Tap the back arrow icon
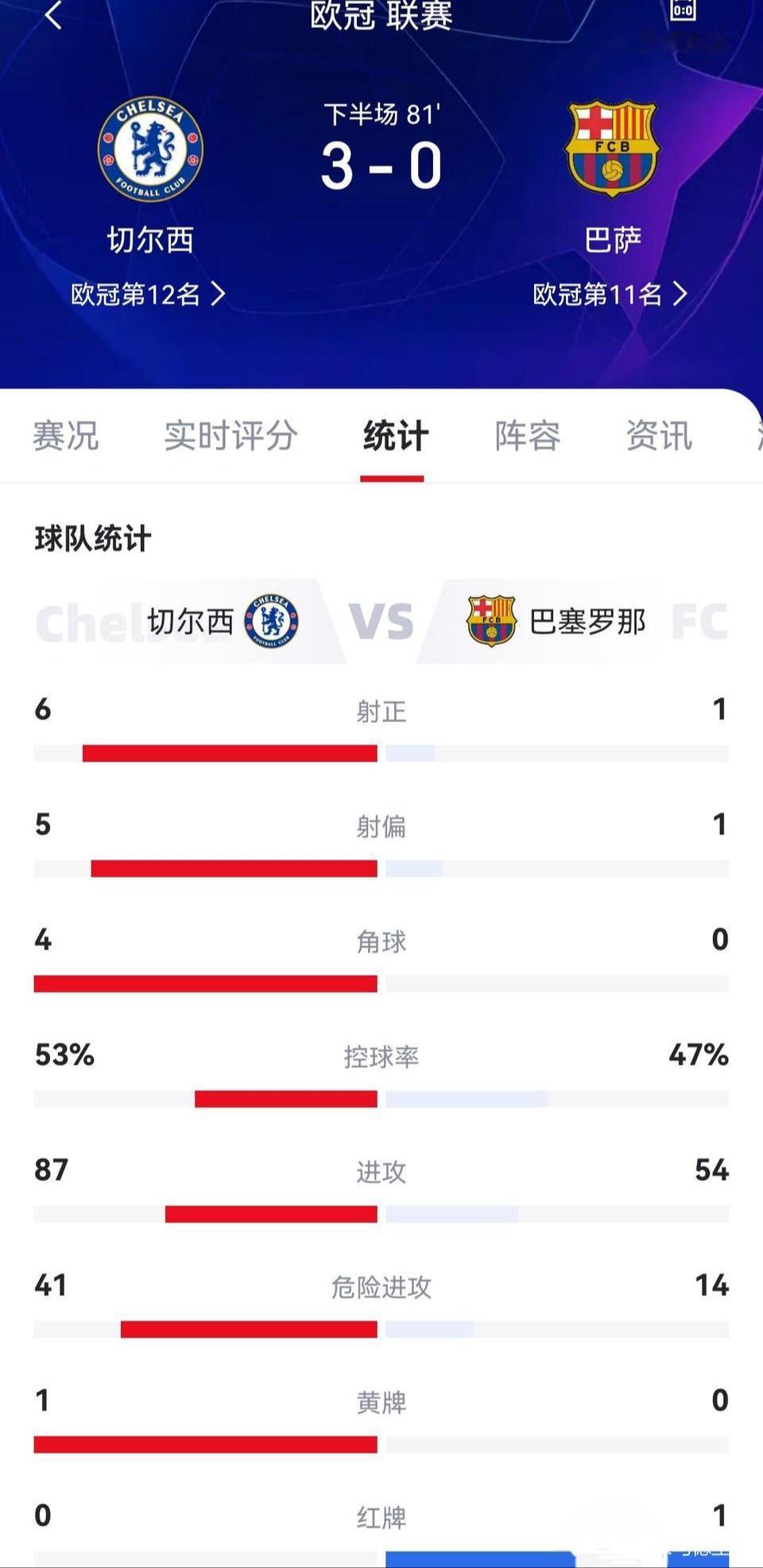Viewport: 763px width, 1568px height. [53, 14]
